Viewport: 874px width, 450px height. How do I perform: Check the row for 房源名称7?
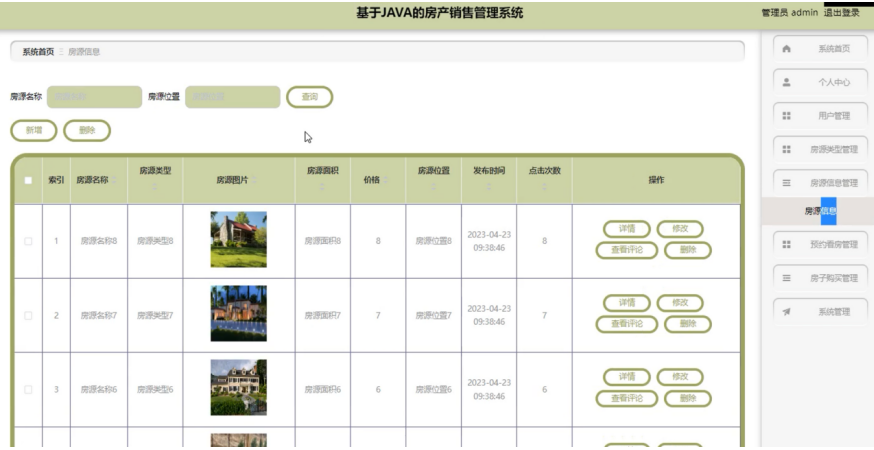tap(28, 316)
